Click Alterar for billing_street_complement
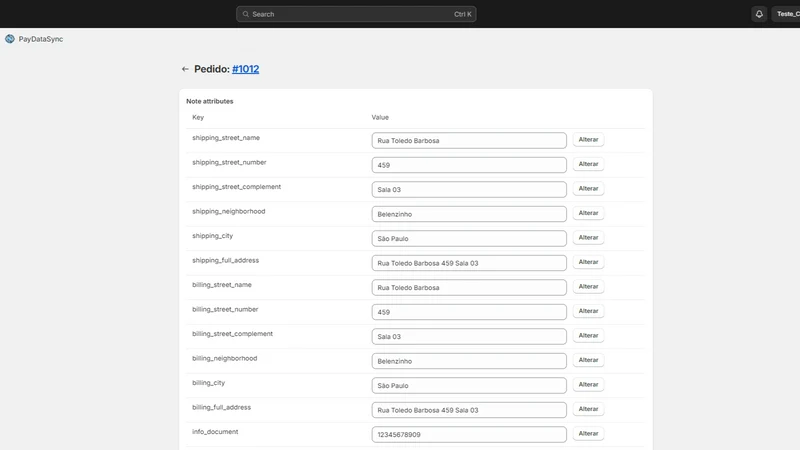Image resolution: width=800 pixels, height=450 pixels. [588, 335]
